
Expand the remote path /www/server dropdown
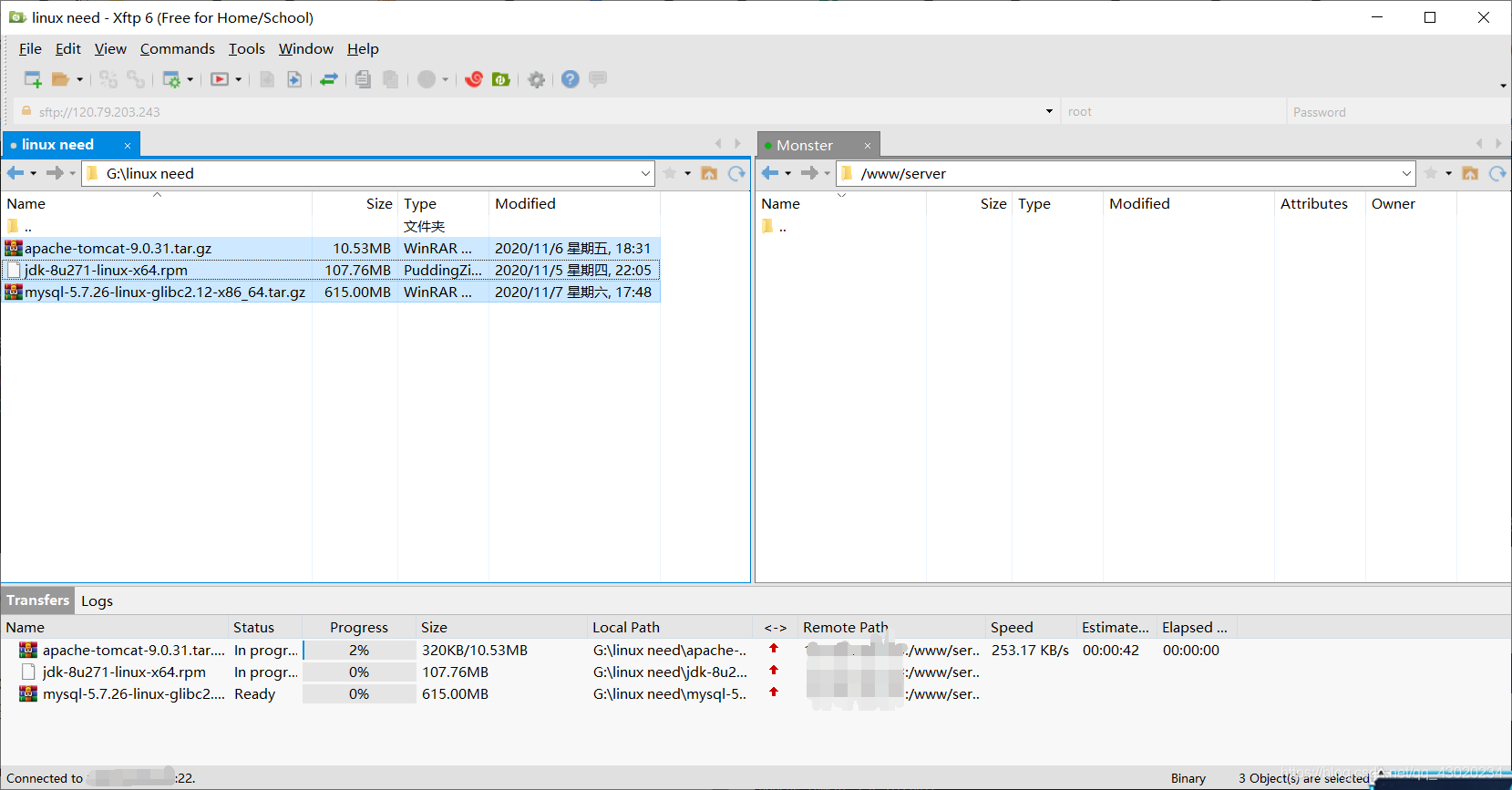click(1406, 173)
